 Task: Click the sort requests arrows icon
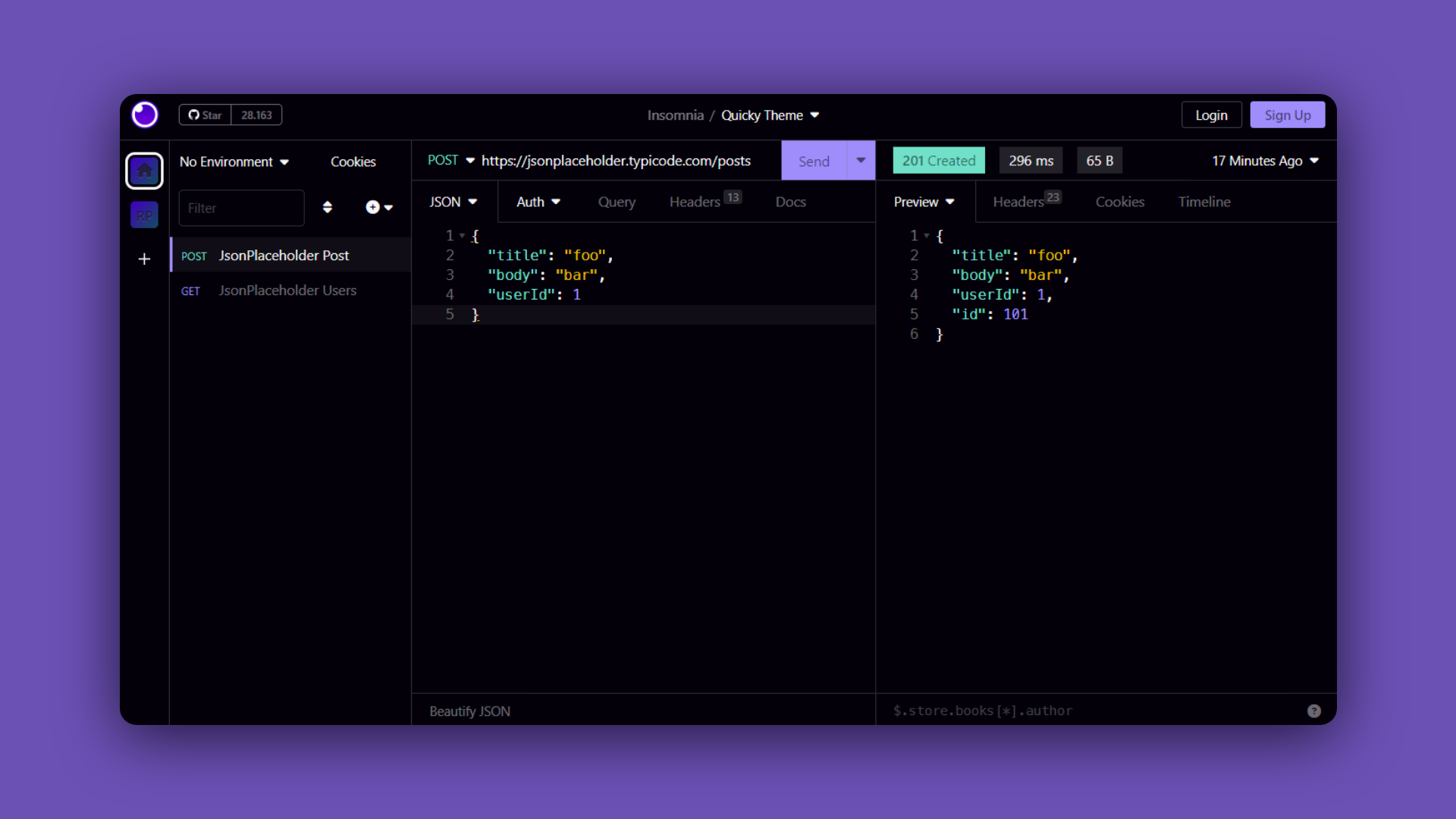[x=328, y=207]
